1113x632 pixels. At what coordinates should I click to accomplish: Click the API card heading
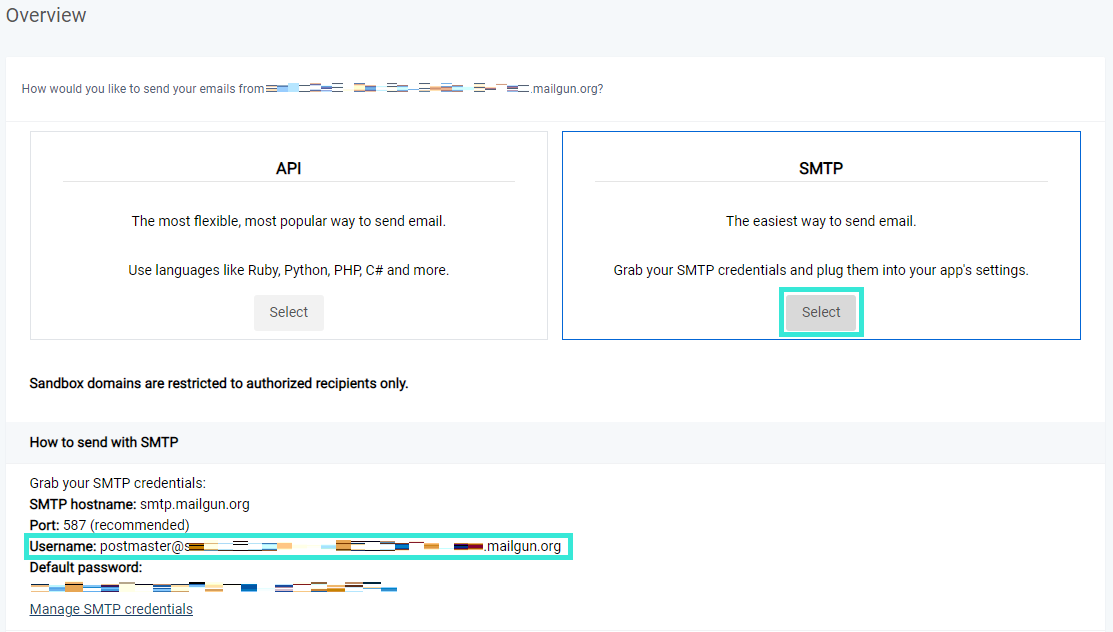point(288,168)
